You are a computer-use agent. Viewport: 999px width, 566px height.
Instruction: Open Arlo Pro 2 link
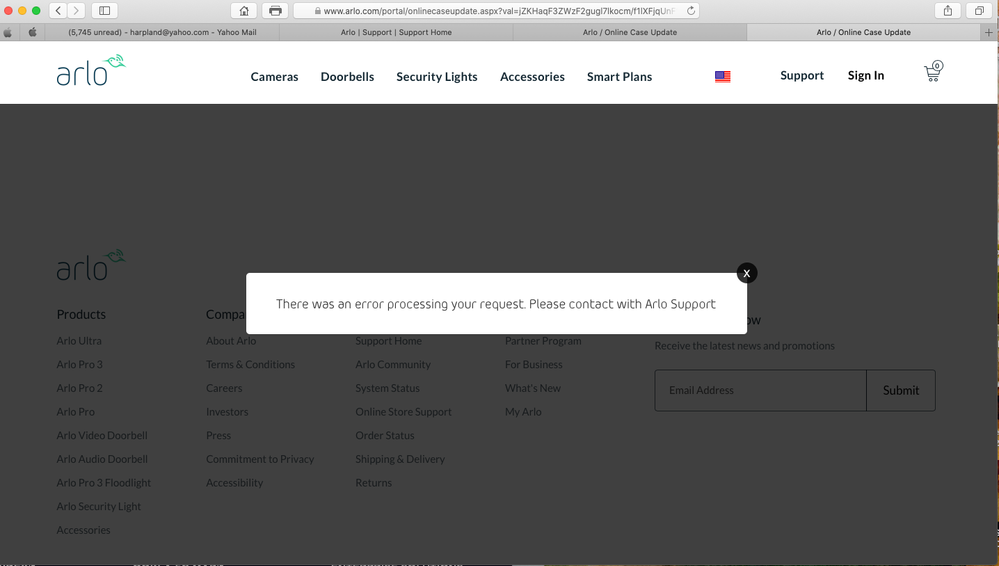click(80, 388)
